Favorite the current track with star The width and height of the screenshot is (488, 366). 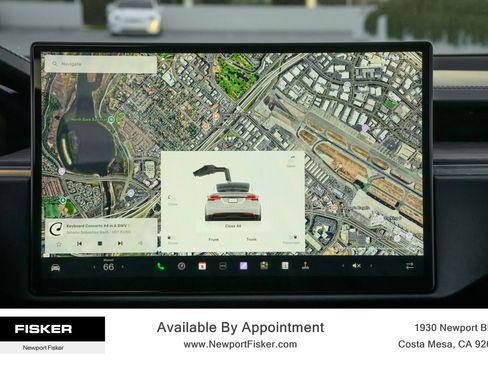[x=59, y=244]
